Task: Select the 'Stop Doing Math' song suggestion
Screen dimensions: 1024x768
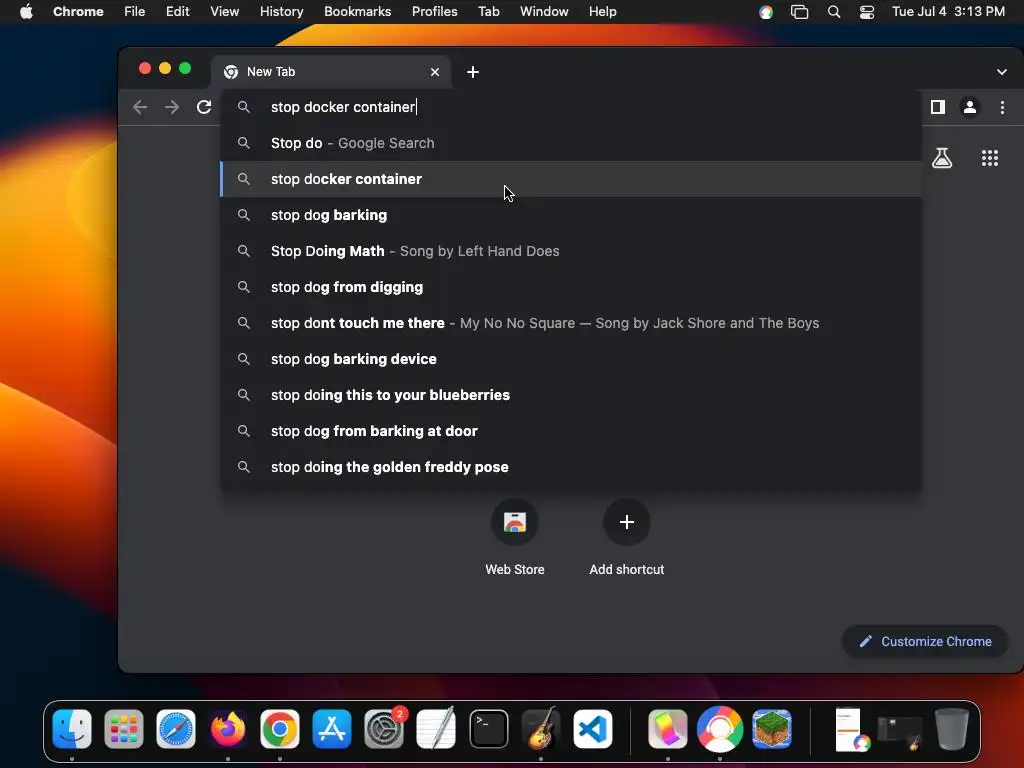Action: click(571, 251)
